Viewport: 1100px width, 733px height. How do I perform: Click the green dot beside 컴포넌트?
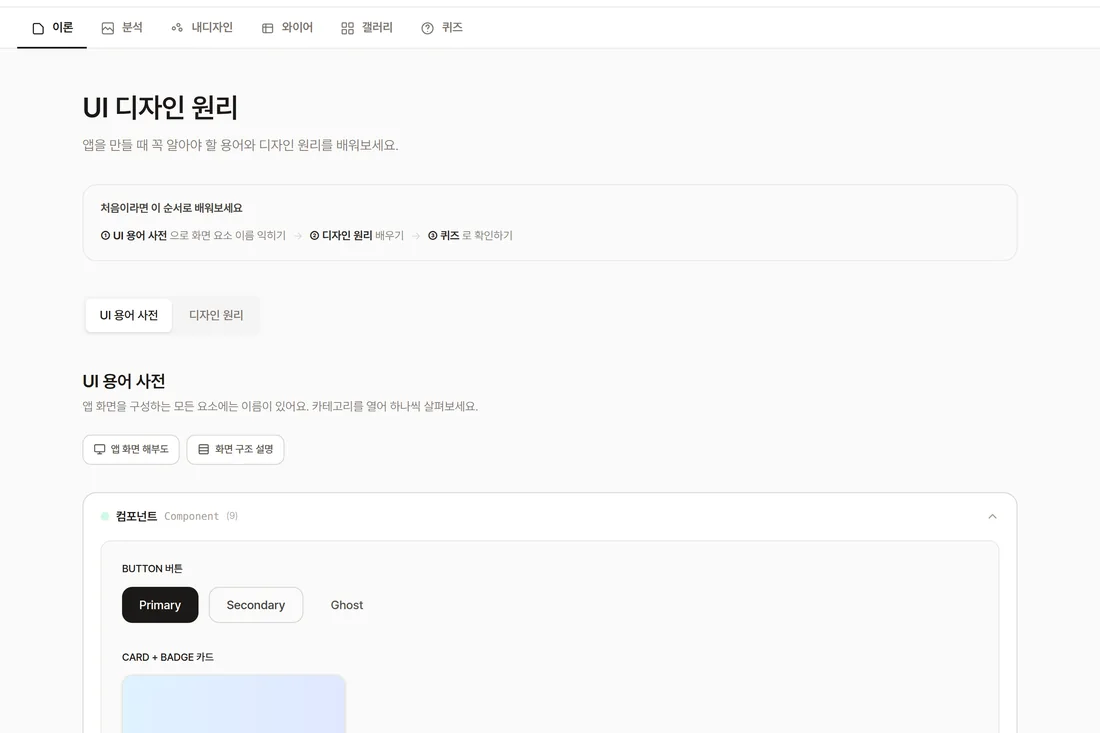105,517
